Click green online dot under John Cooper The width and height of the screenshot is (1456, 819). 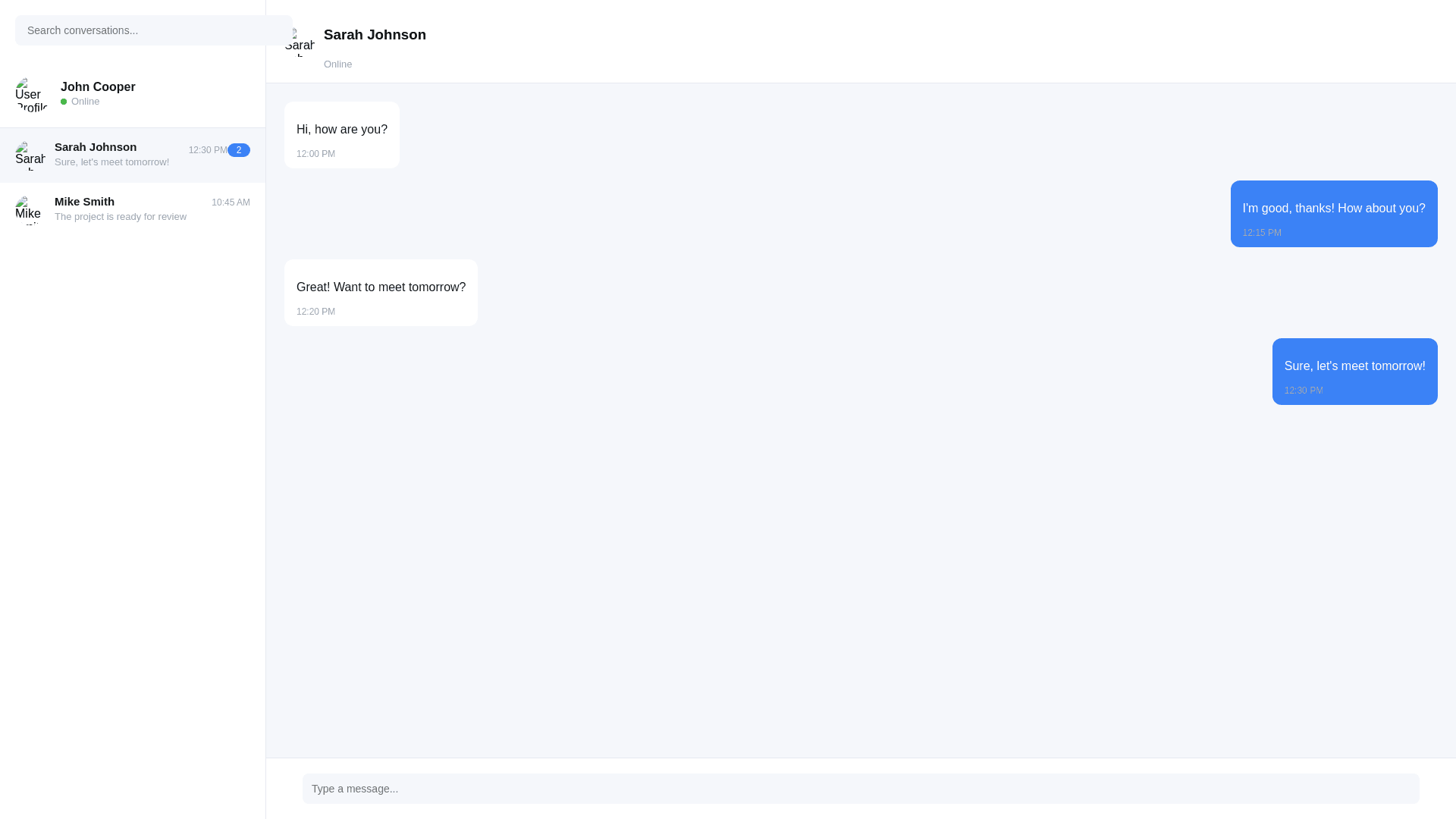[64, 102]
